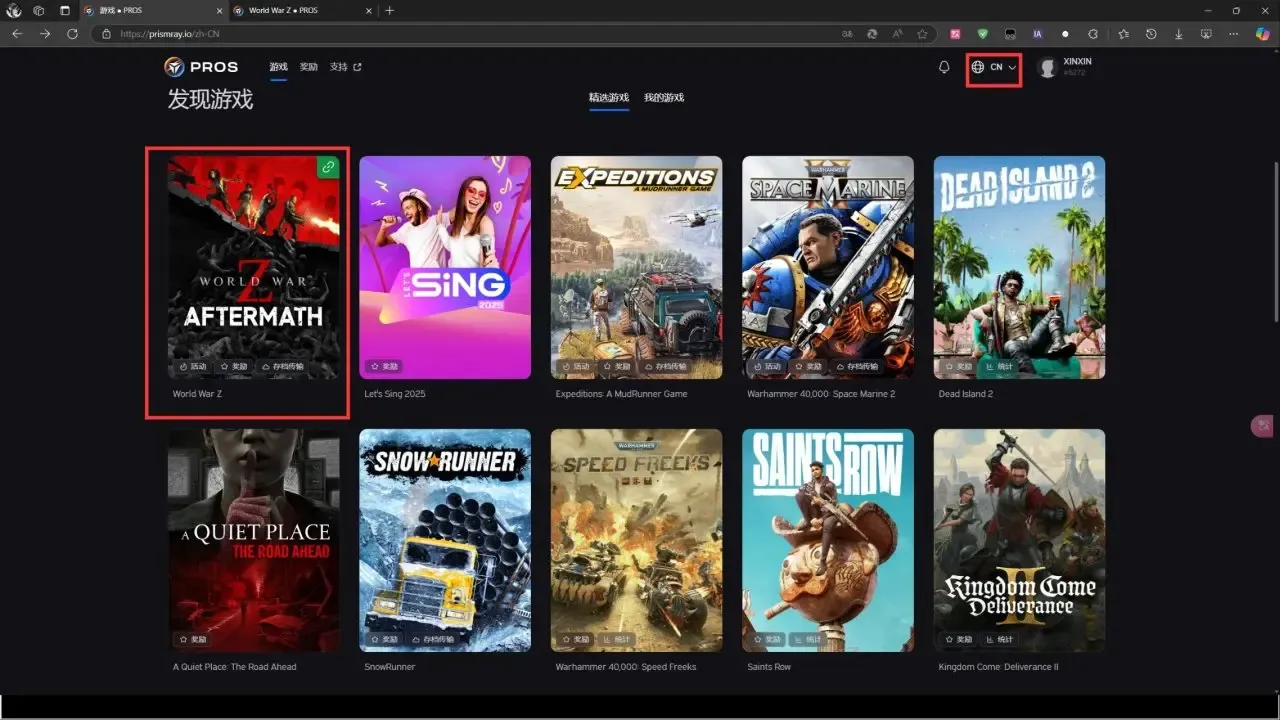Viewport: 1280px width, 720px height.
Task: Open browser settings three-dot menu
Action: pyautogui.click(x=1234, y=33)
